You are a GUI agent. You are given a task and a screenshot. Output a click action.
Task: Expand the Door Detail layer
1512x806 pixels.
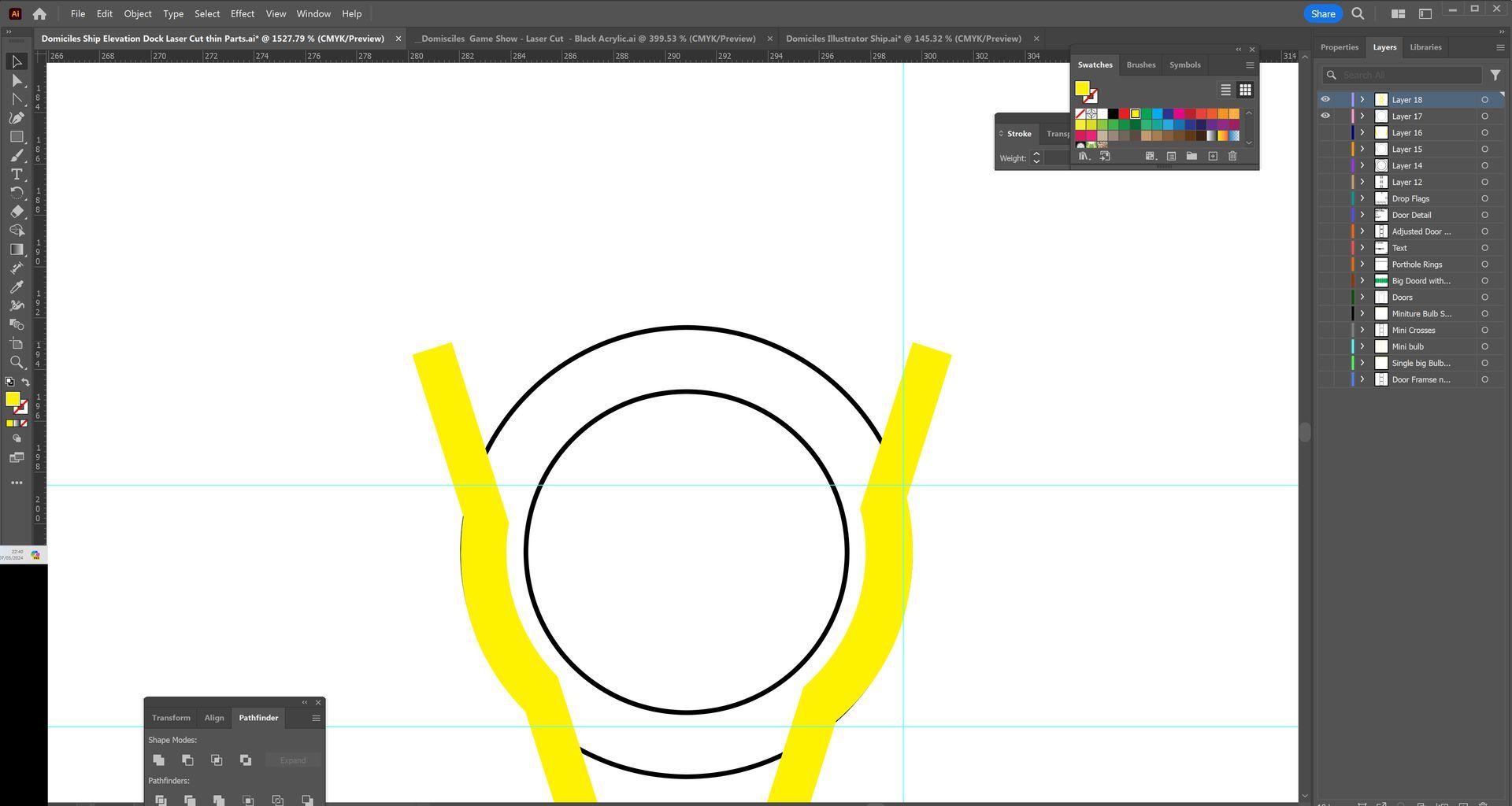coord(1362,215)
